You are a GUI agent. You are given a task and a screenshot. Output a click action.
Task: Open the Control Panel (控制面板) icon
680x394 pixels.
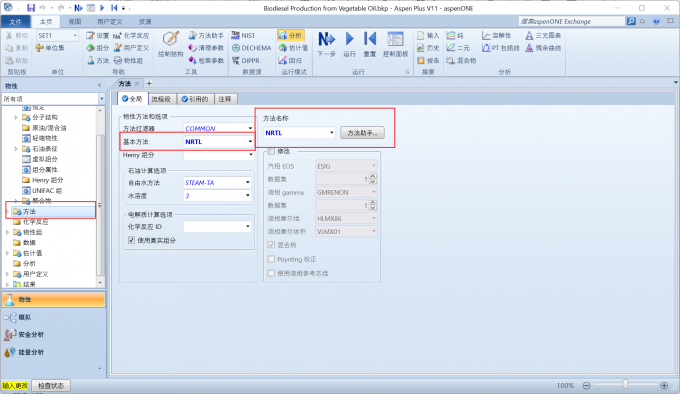click(x=395, y=43)
